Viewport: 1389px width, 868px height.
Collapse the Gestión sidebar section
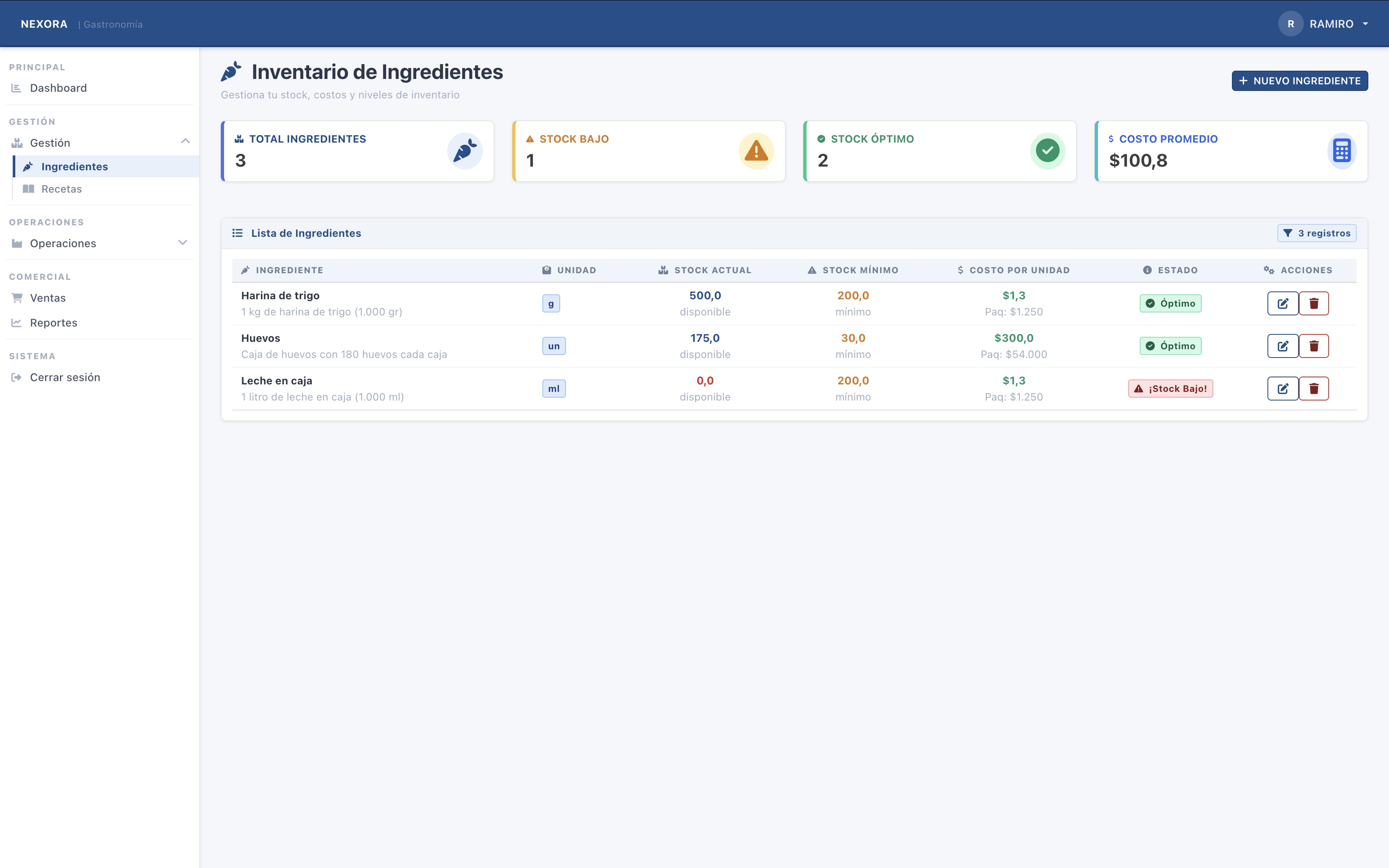point(185,142)
